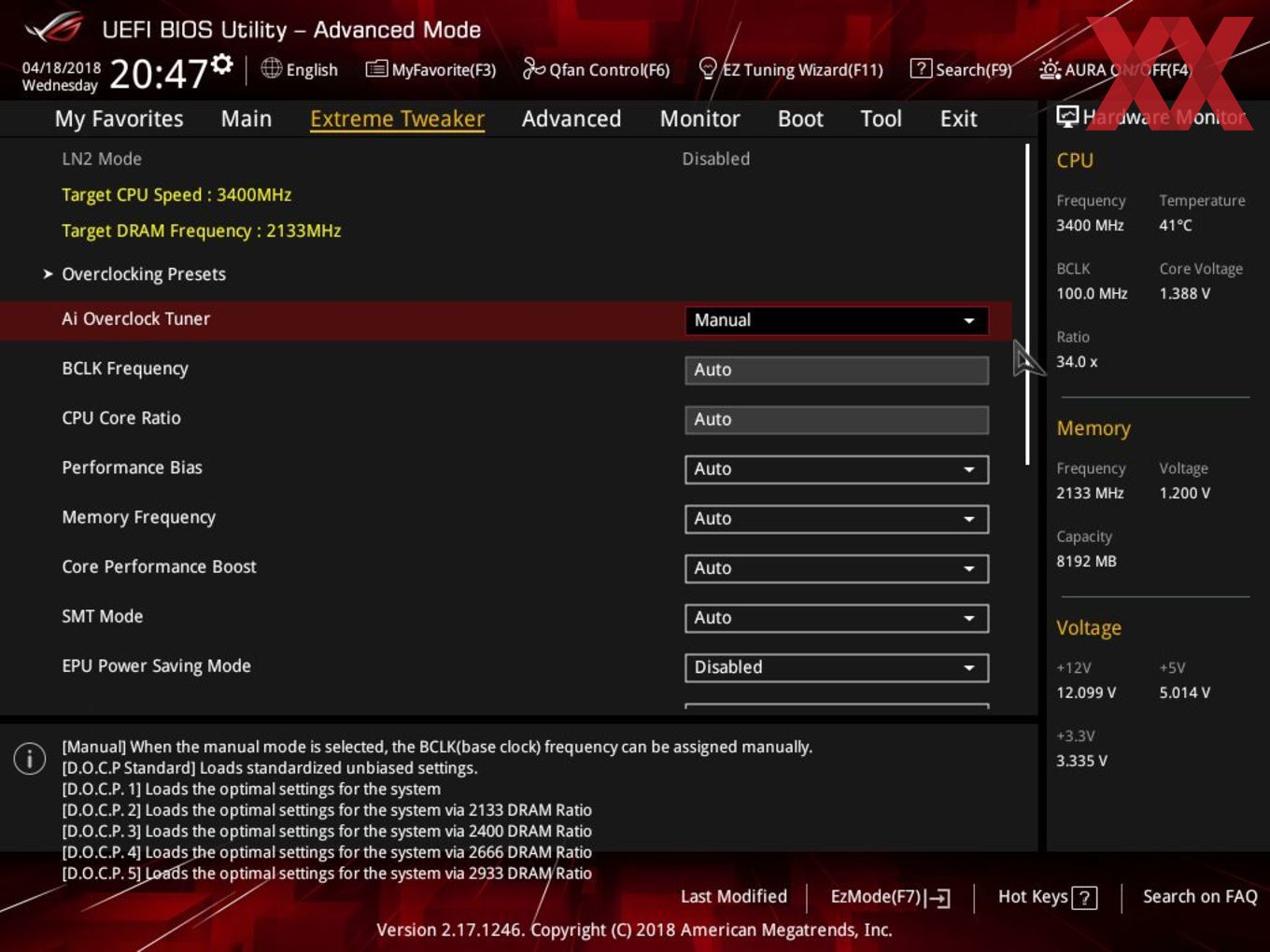The height and width of the screenshot is (952, 1270).
Task: Open Core Performance Boost dropdown
Action: [837, 568]
